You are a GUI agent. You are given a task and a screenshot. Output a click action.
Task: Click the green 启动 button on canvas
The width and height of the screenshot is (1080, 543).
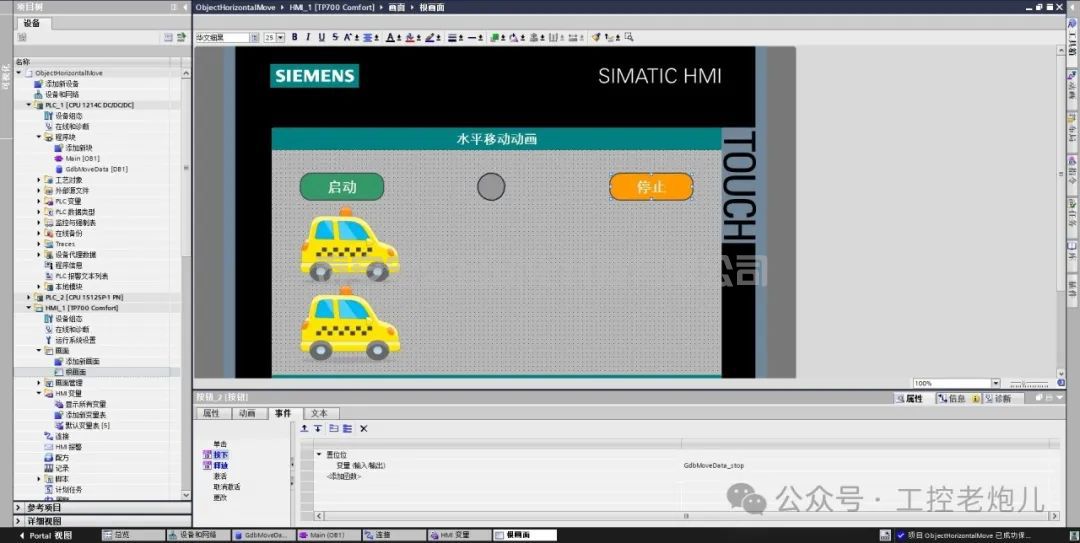[x=342, y=187]
